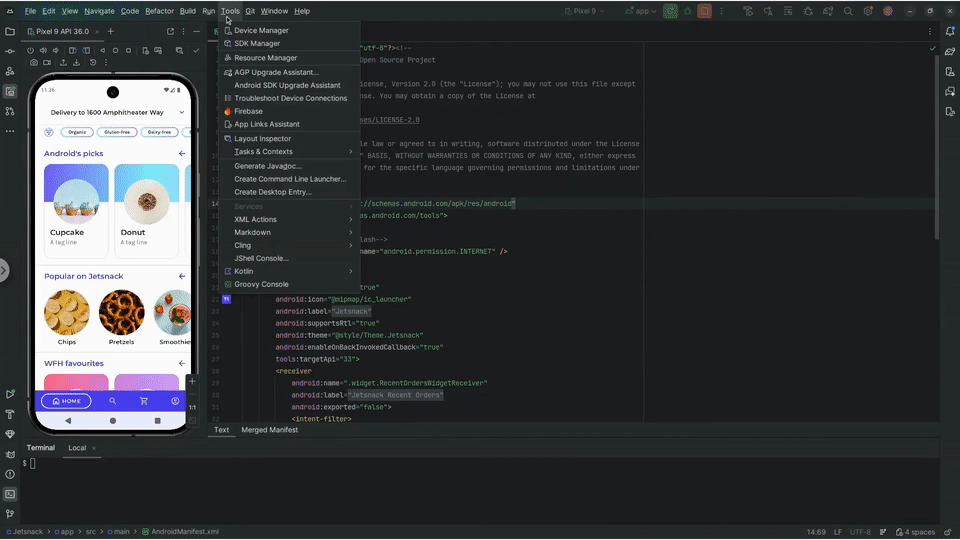Toggle the Dairy-free filter chip

click(x=160, y=132)
